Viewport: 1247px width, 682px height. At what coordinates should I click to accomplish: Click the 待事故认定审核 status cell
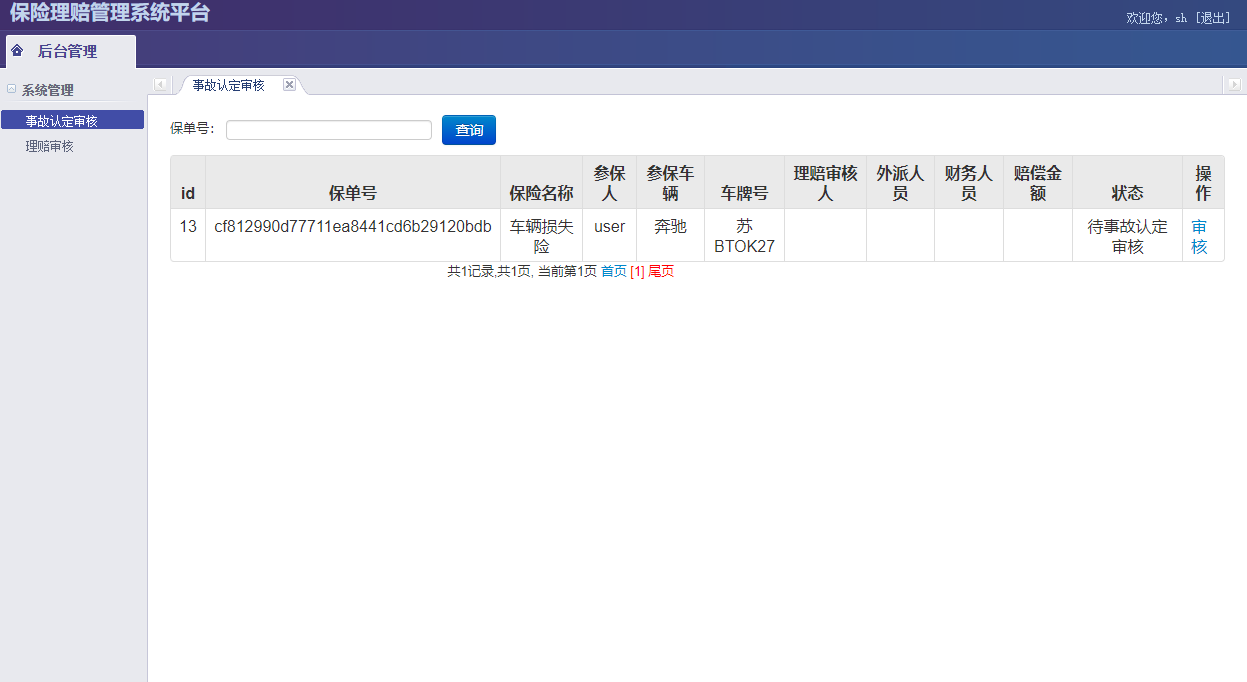point(1127,236)
